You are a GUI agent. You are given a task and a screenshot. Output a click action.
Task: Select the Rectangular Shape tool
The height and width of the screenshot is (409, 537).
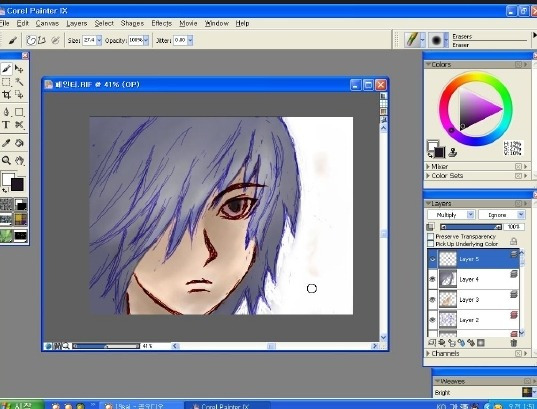point(20,112)
